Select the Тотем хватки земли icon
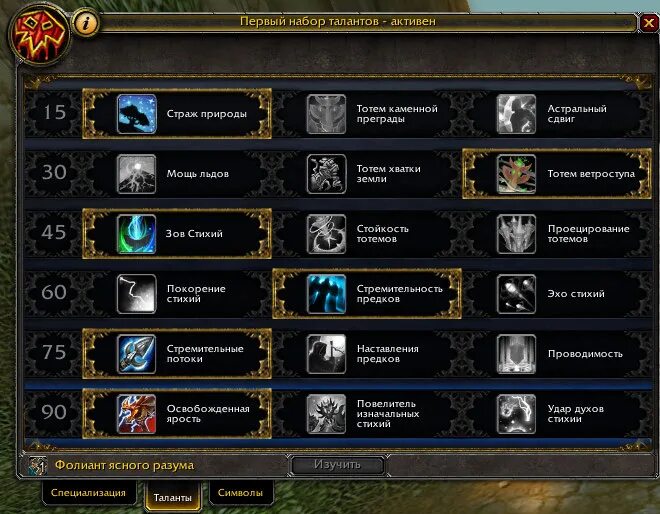Viewport: 660px width, 514px height. 326,174
